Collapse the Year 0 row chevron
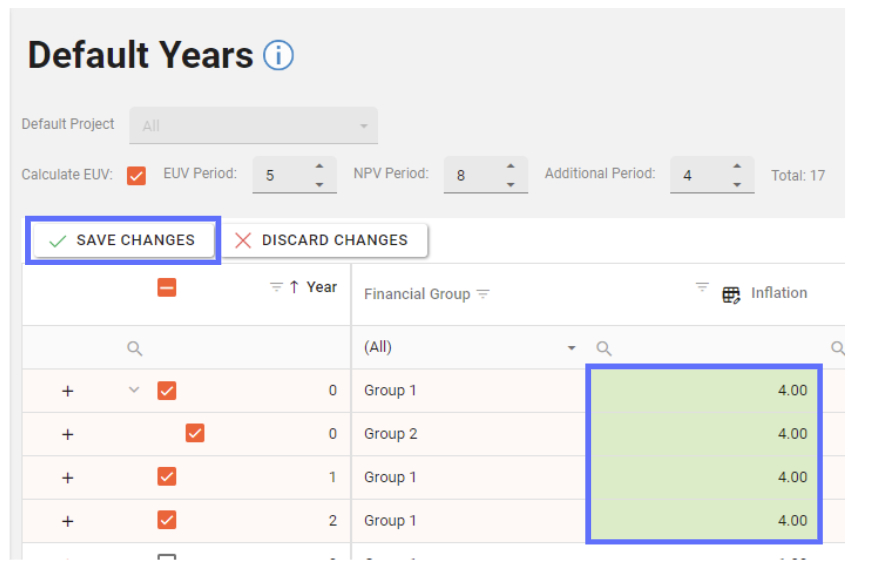This screenshot has height=582, width=869. click(134, 390)
